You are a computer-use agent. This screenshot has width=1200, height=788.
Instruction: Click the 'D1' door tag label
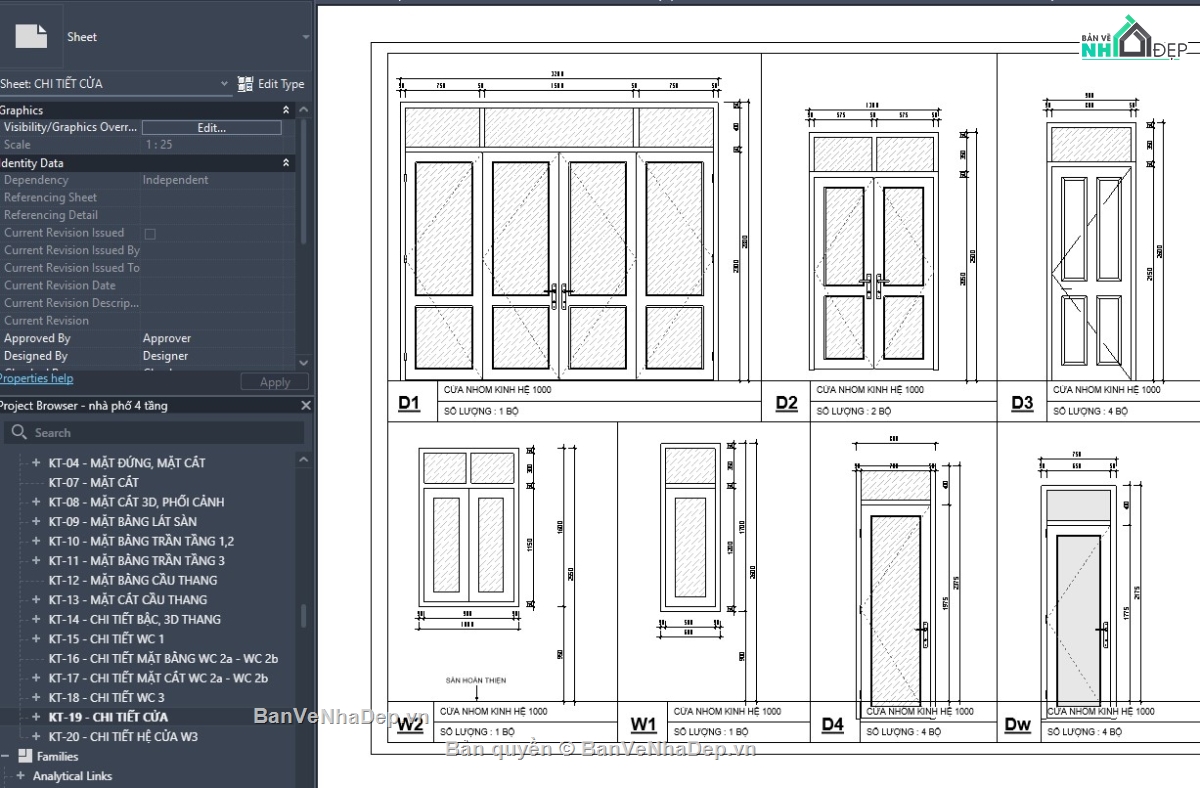click(409, 403)
